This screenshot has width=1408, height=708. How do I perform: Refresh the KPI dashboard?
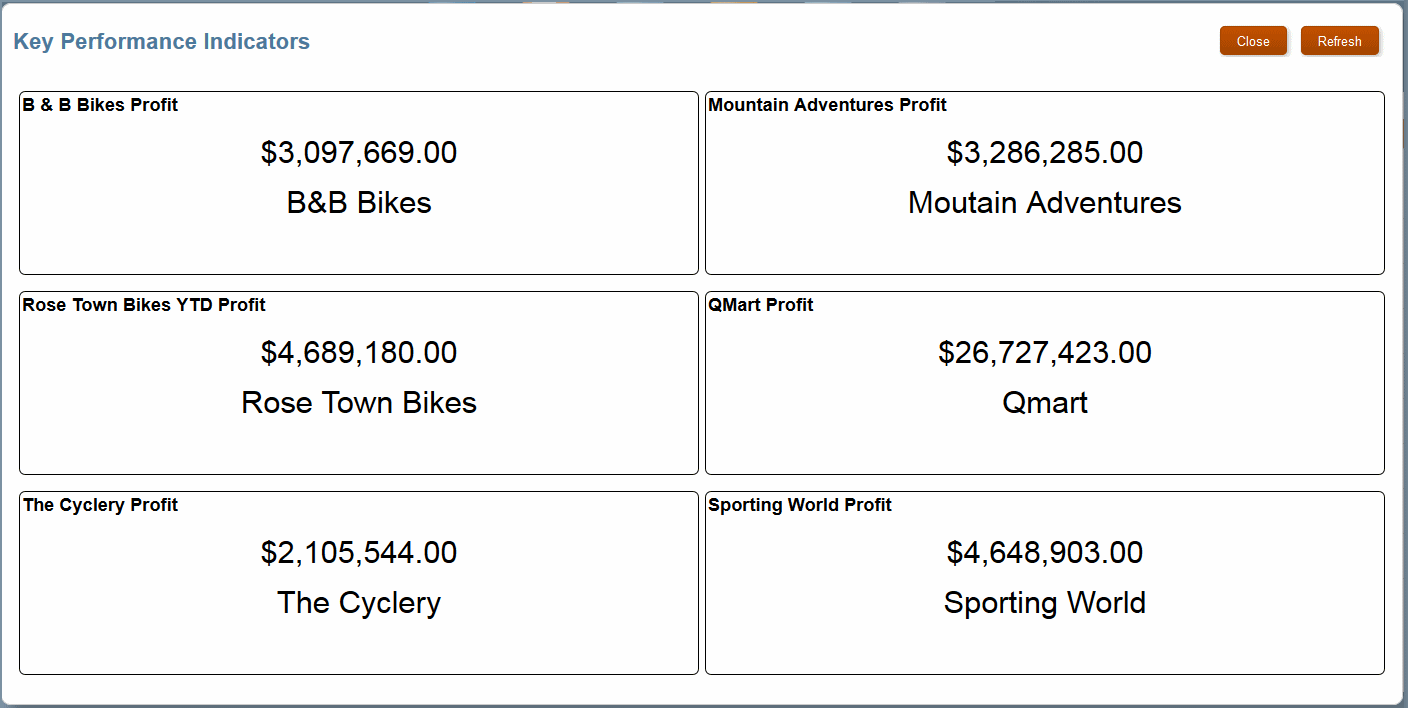click(x=1339, y=41)
